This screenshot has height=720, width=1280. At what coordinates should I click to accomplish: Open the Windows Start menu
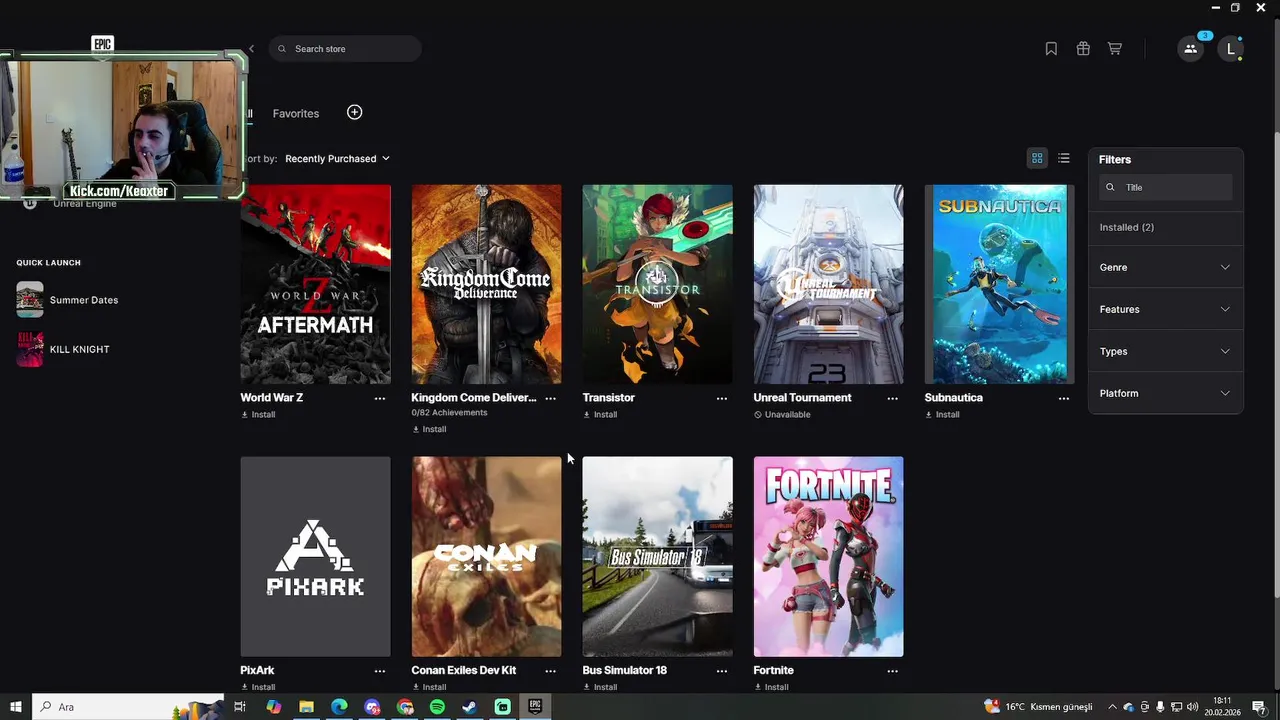pos(16,707)
